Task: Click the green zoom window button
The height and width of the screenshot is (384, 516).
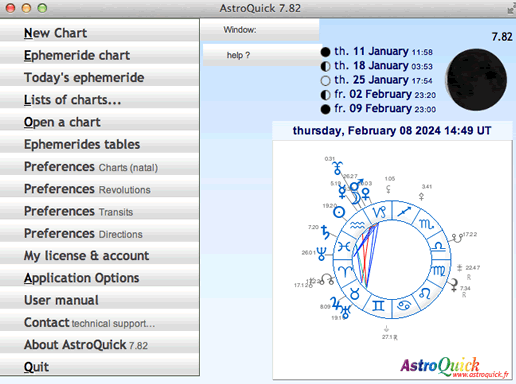Action: click(x=42, y=8)
